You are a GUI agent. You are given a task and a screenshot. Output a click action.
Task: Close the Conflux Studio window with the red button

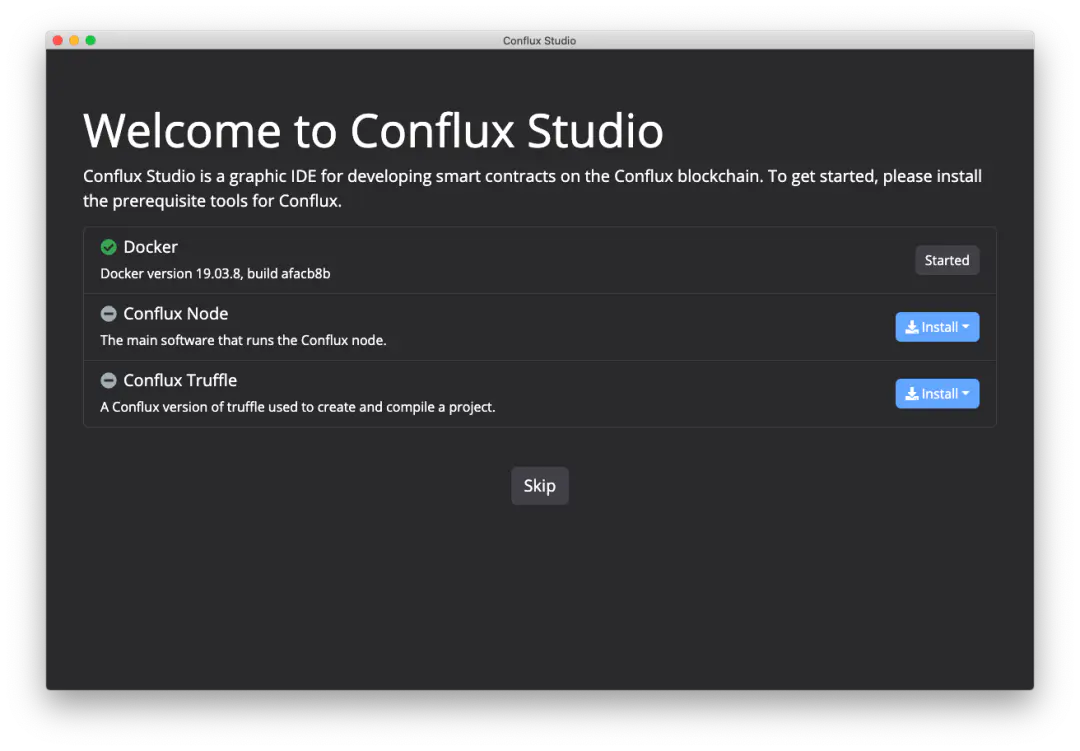tap(58, 41)
